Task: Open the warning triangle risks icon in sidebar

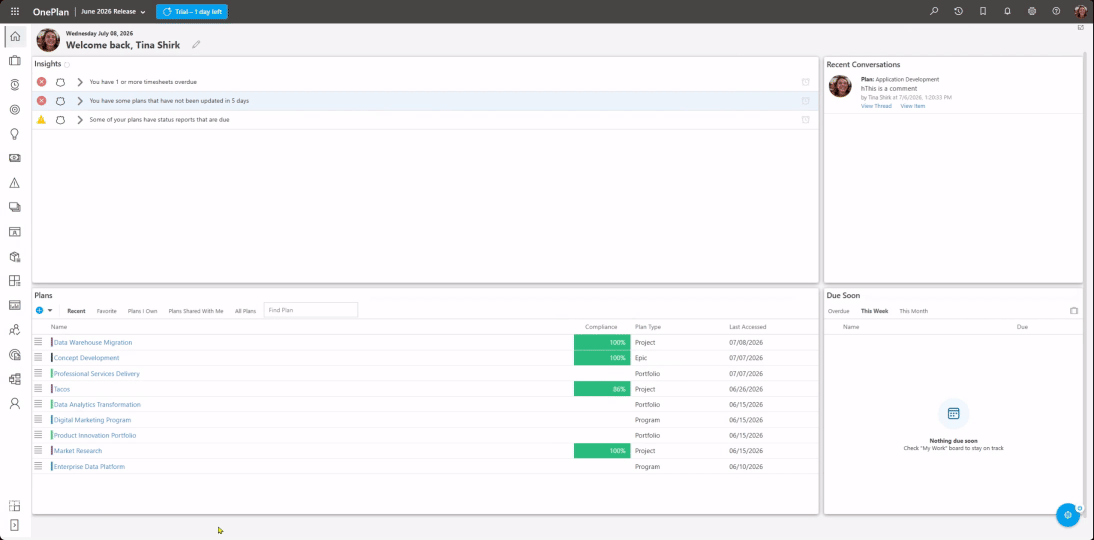Action: tap(15, 183)
